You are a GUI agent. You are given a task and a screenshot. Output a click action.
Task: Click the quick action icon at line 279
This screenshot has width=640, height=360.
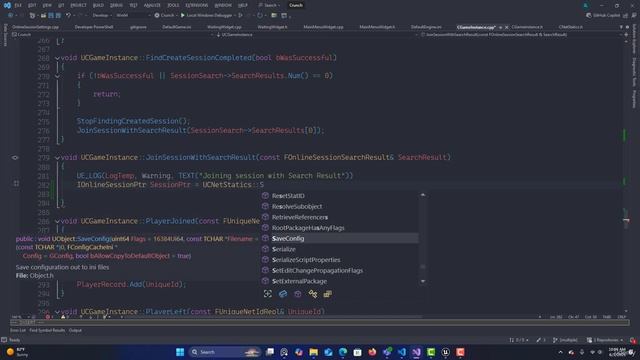[15, 158]
